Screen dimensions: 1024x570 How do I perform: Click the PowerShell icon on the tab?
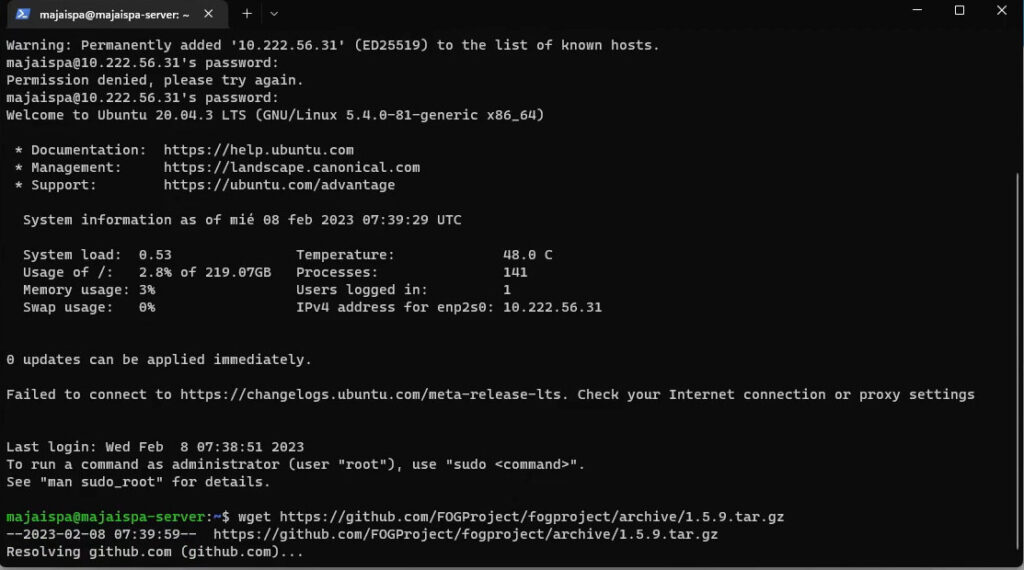pyautogui.click(x=23, y=14)
